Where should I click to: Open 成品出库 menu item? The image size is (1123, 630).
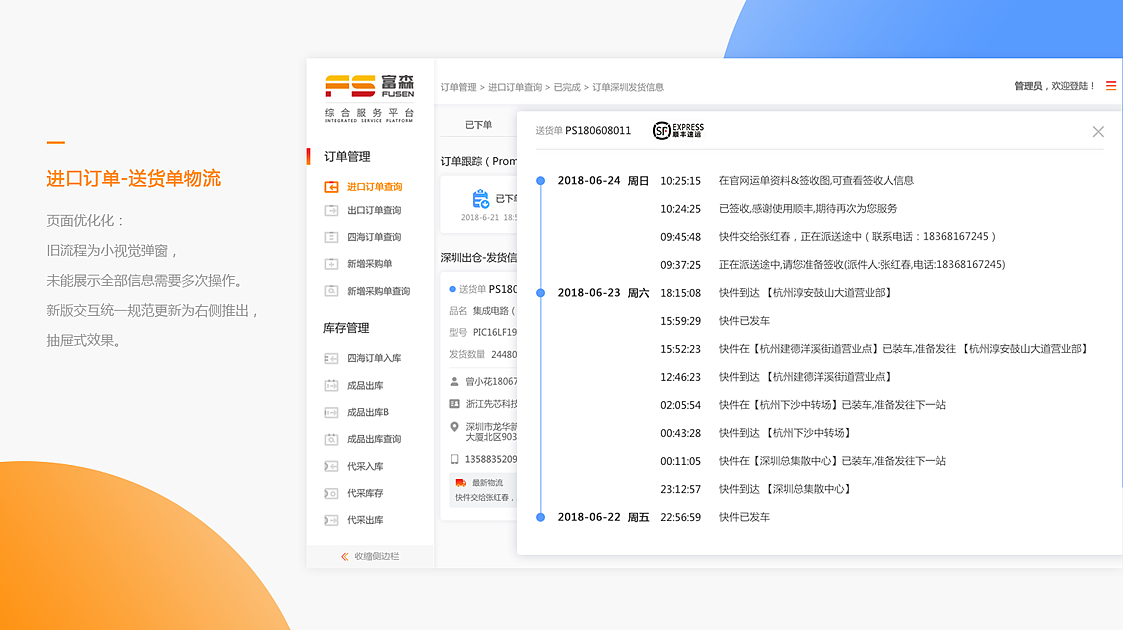[x=365, y=385]
